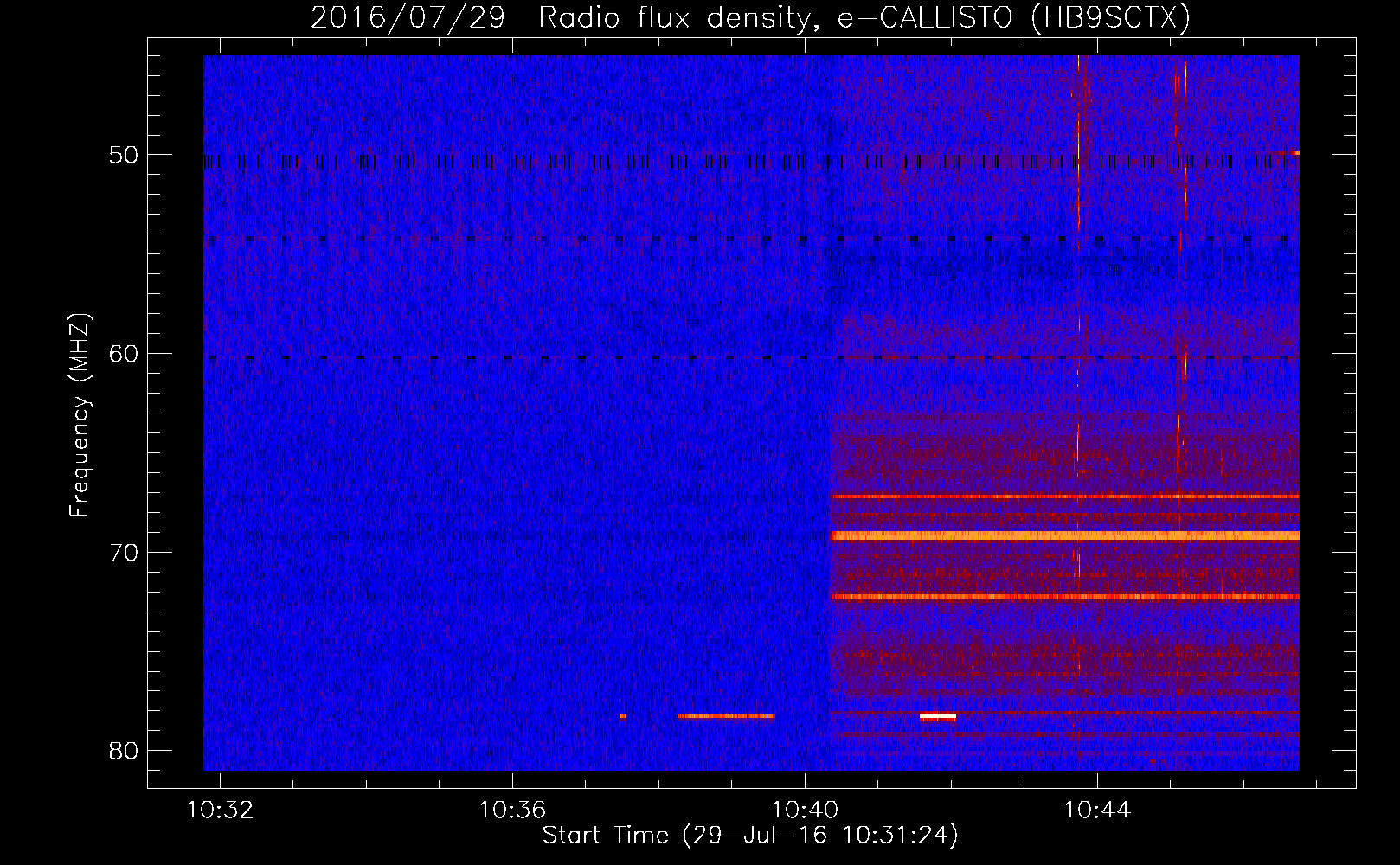Click the '50' frequency tick label

click(x=125, y=155)
